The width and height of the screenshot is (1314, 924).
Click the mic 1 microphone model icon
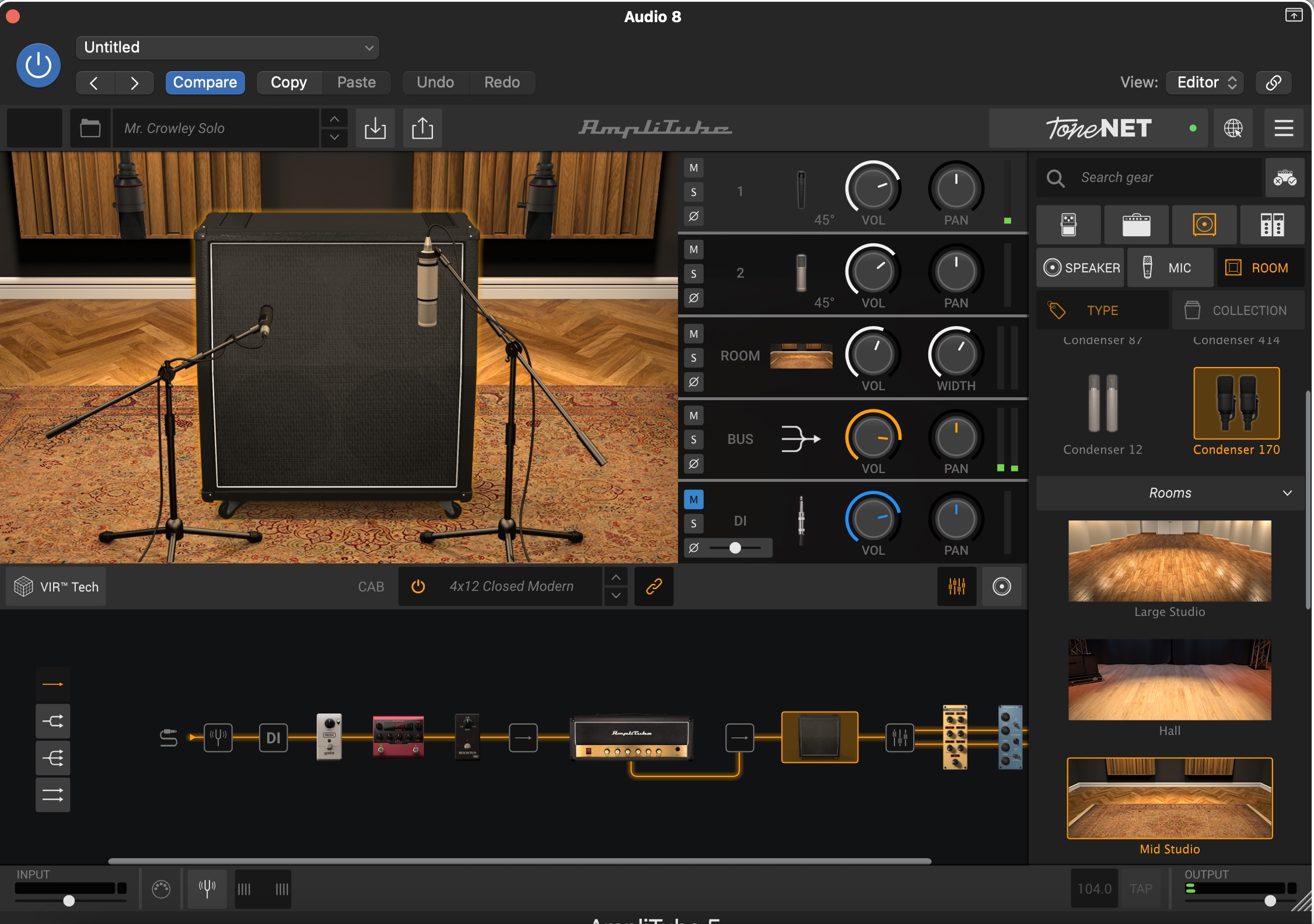[x=802, y=190]
